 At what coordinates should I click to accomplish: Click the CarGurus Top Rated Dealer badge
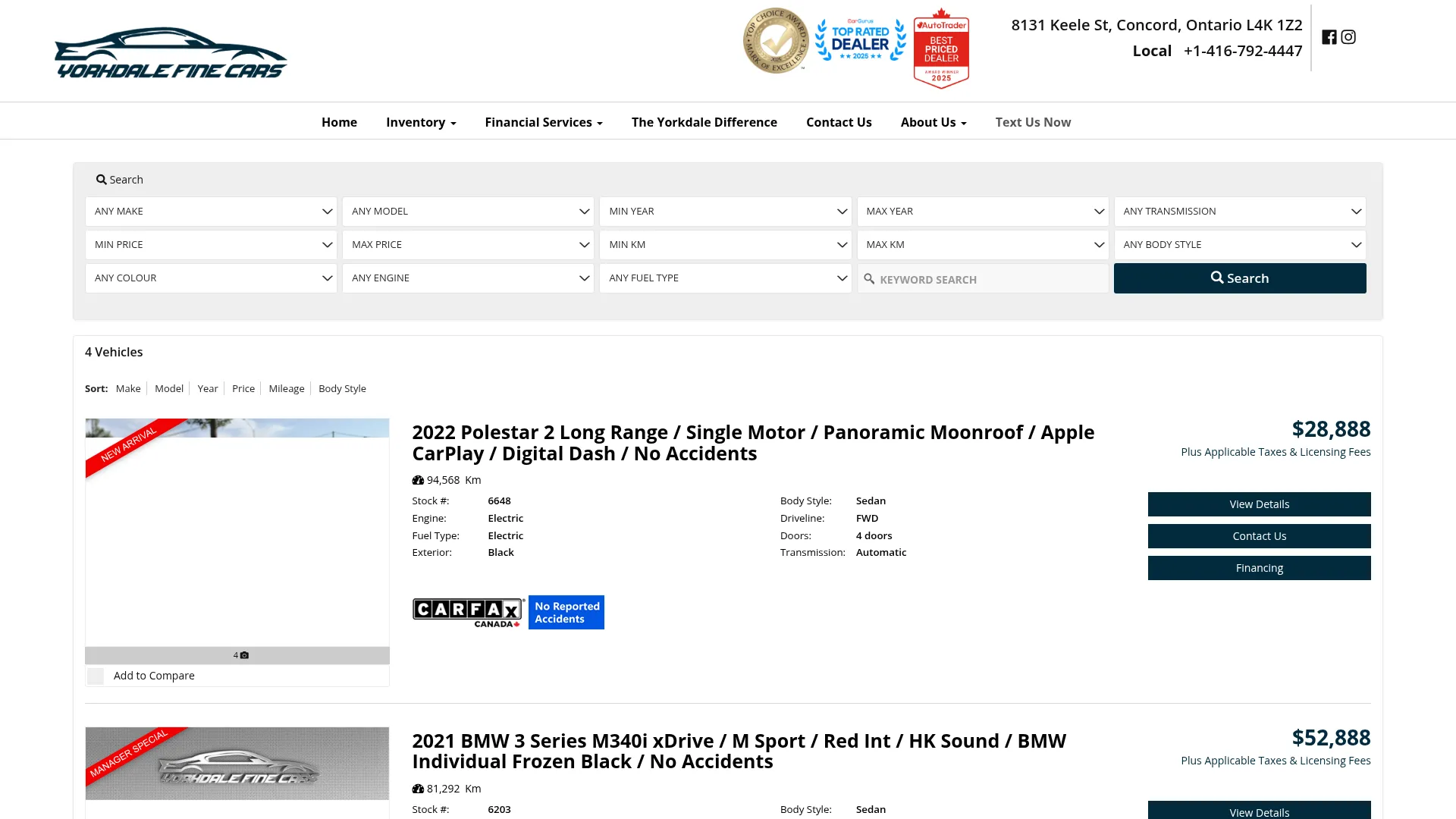coord(861,39)
